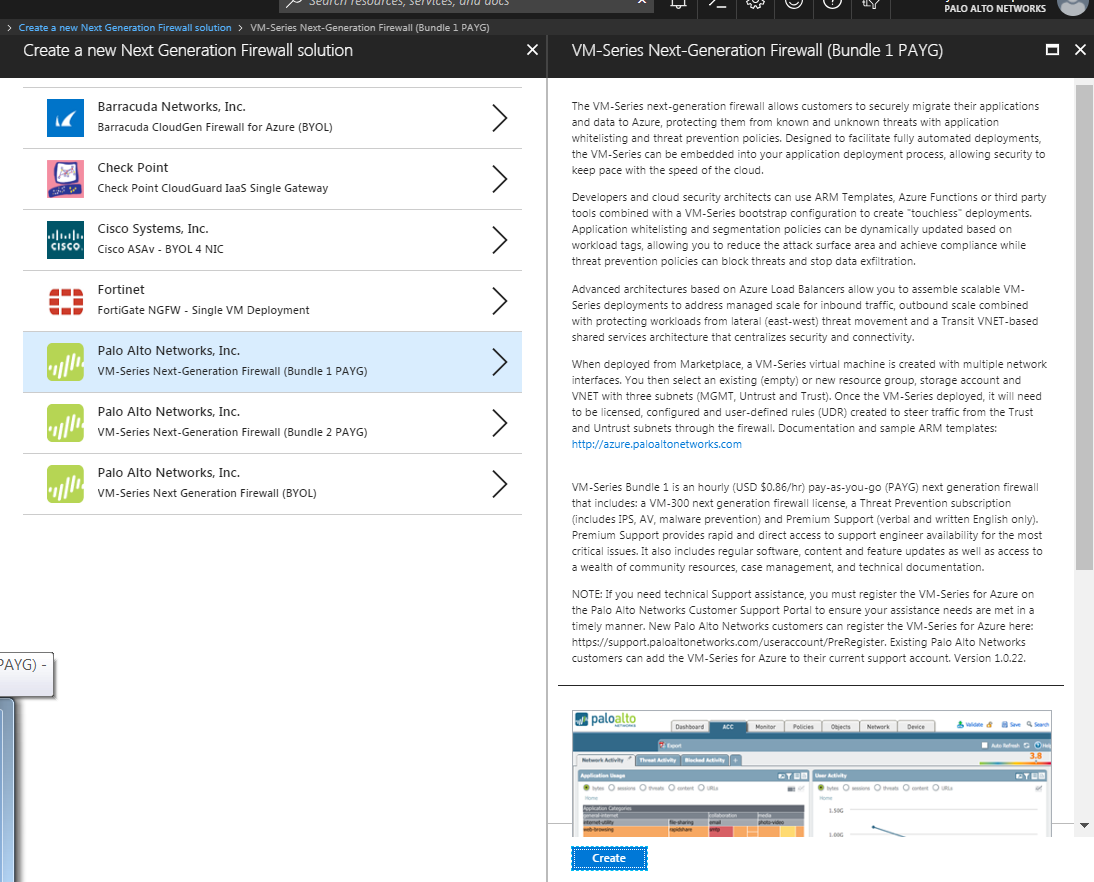Viewport: 1094px width, 882px height.
Task: Click the Cisco Systems logo icon
Action: [66, 240]
